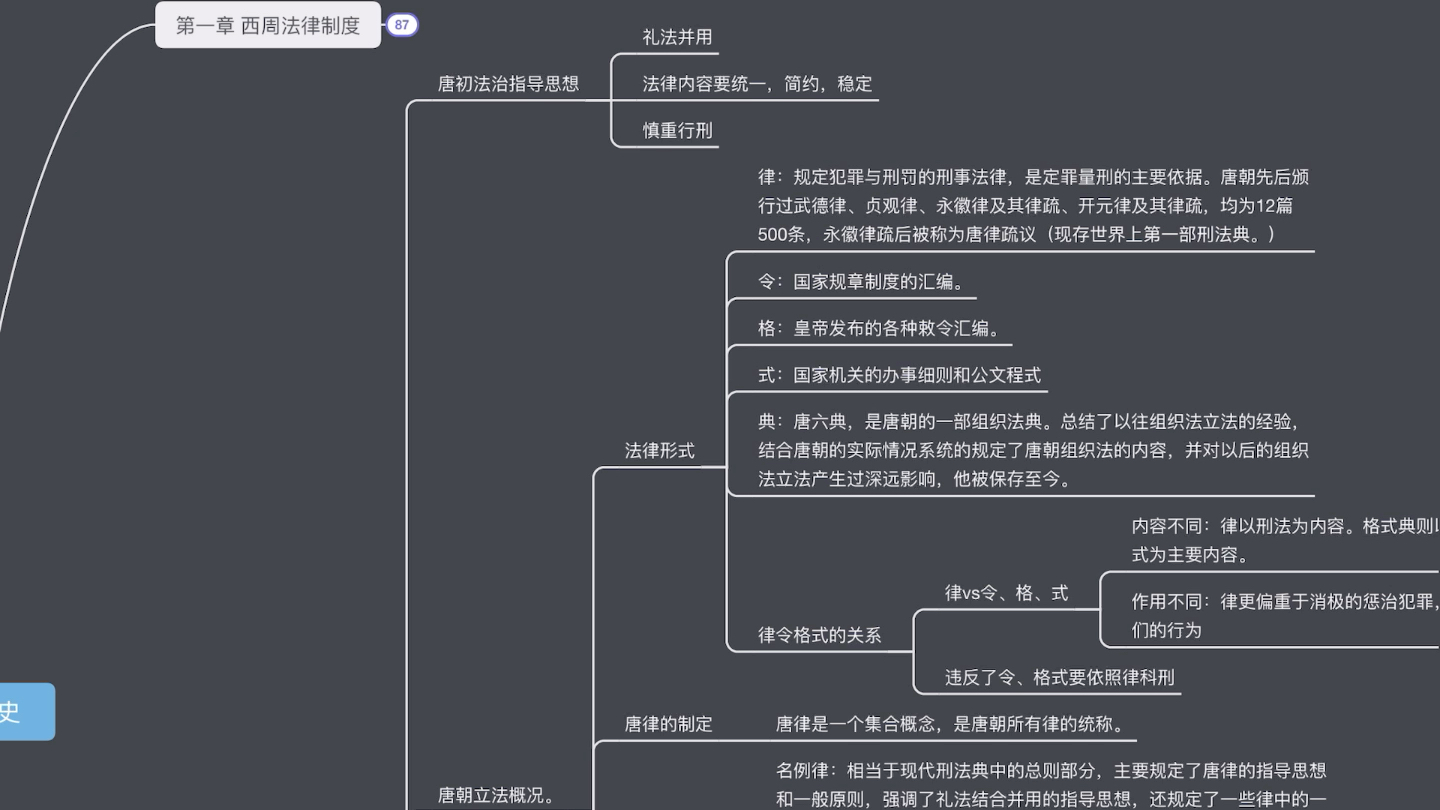
Task: Select the 名例律 description node
Action: point(1051,785)
